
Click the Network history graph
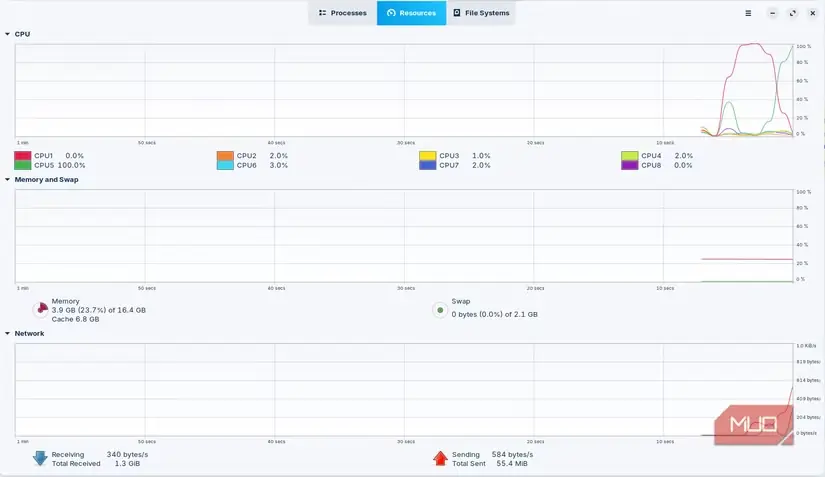point(404,390)
